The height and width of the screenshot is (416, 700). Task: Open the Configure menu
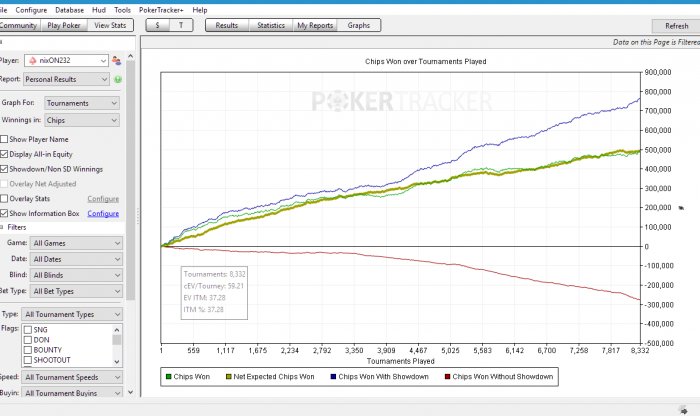(x=31, y=10)
